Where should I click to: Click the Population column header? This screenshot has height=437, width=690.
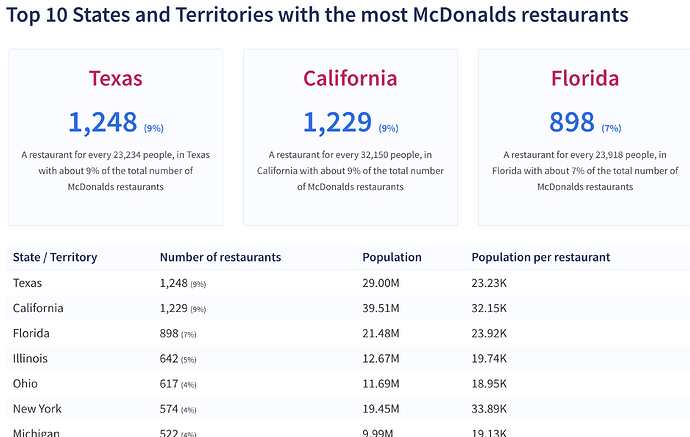coord(392,257)
